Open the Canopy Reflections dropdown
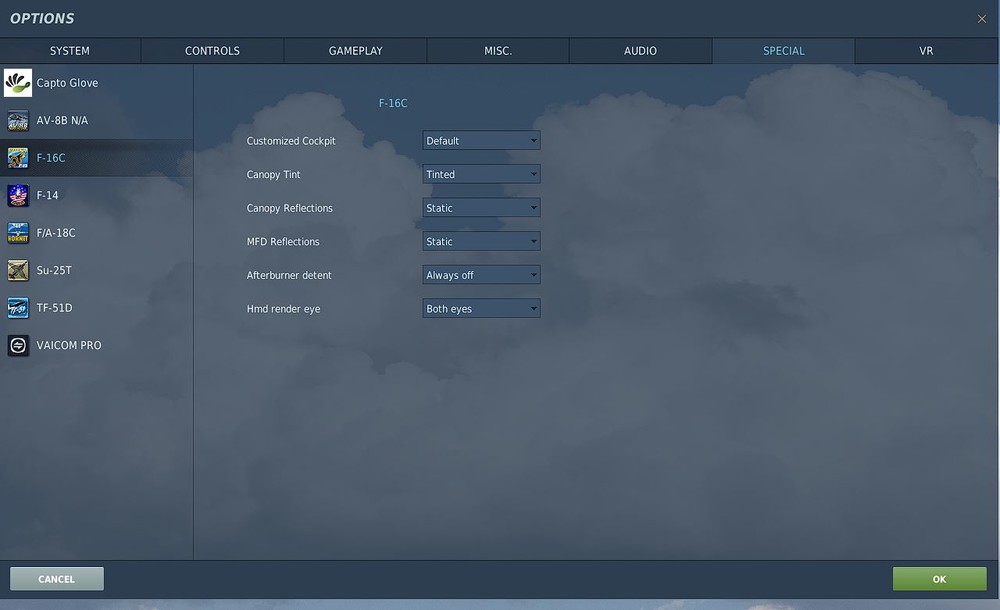1000x610 pixels. click(x=482, y=208)
